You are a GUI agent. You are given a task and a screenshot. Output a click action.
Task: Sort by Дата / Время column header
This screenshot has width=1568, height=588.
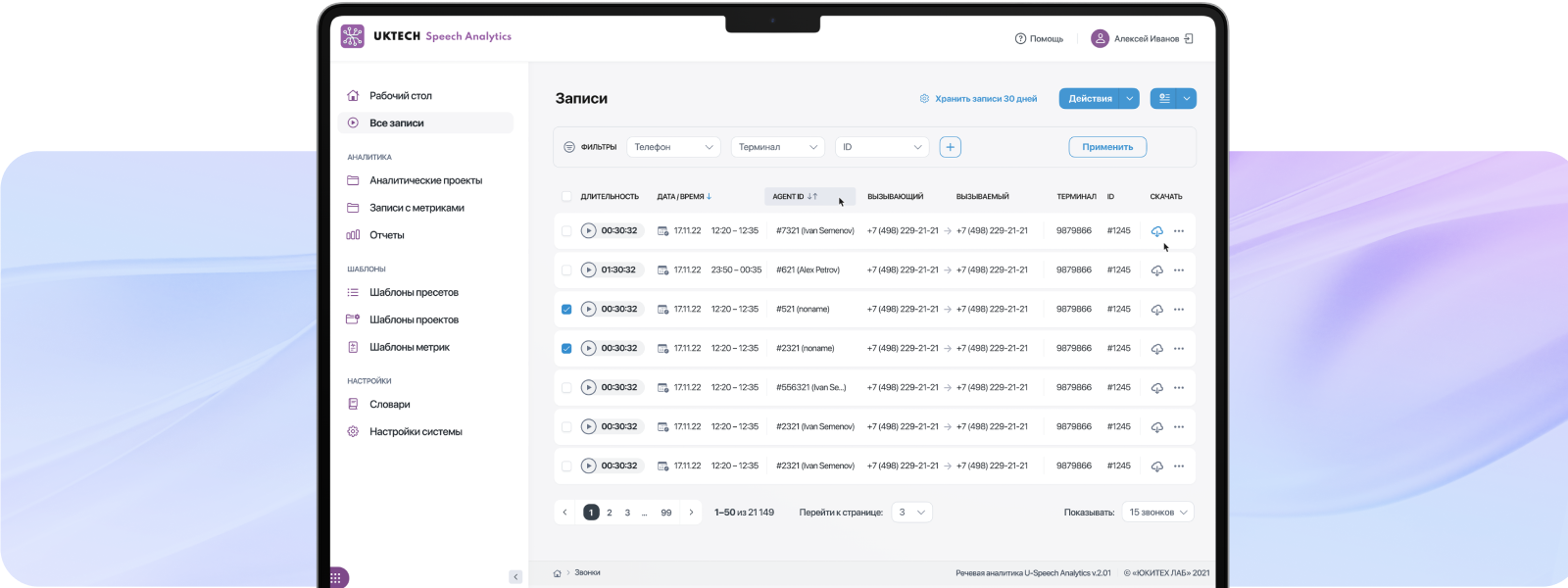pyautogui.click(x=684, y=197)
